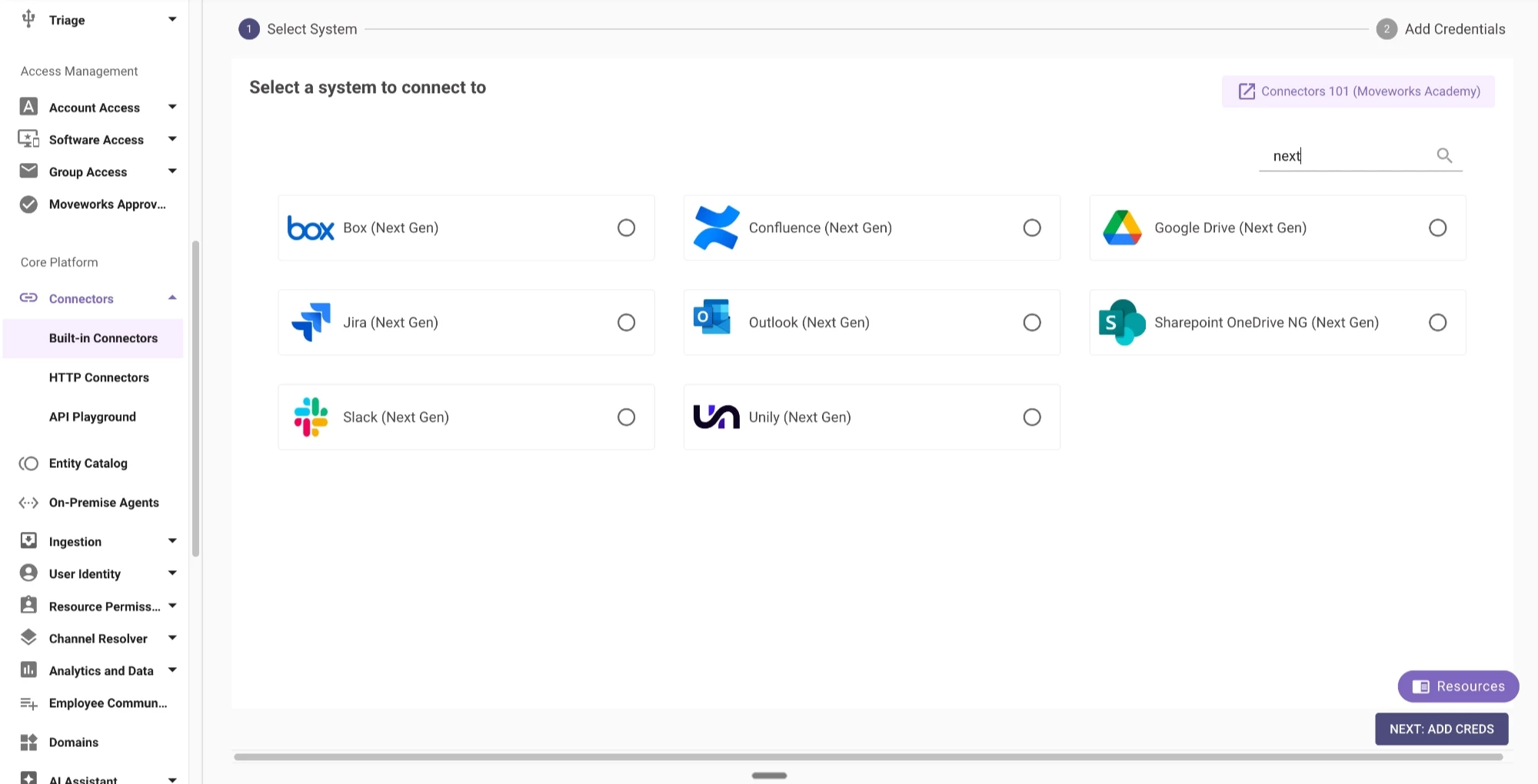Expand the Account Access arrow

[x=172, y=107]
